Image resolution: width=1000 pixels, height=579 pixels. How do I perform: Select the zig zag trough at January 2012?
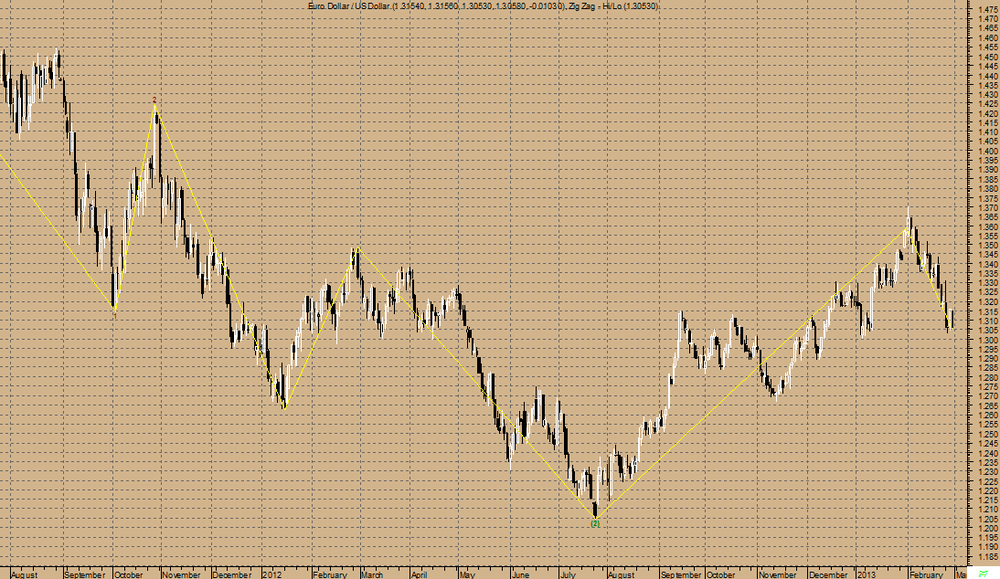point(284,408)
